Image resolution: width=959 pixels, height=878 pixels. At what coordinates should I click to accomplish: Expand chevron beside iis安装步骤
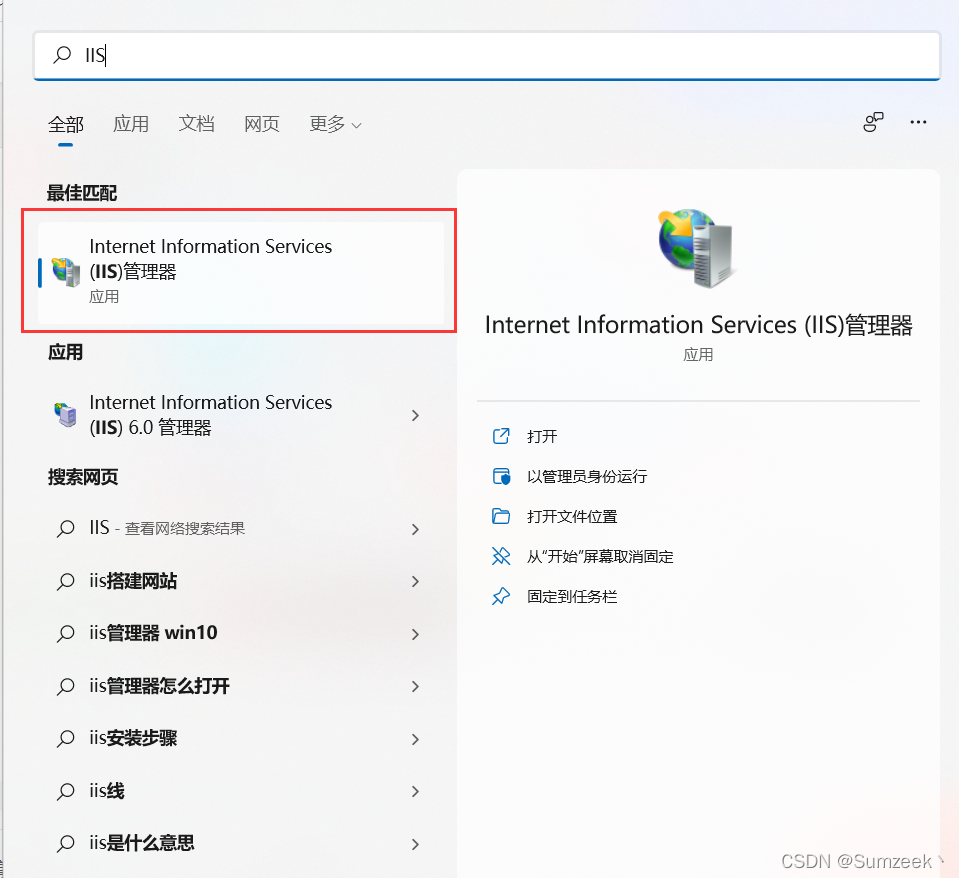click(415, 739)
